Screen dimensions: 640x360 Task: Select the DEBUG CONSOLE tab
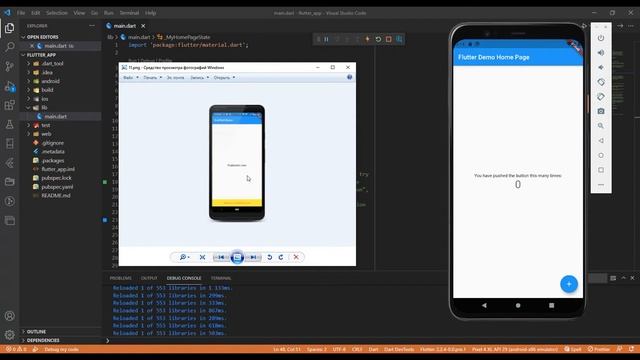(x=184, y=278)
